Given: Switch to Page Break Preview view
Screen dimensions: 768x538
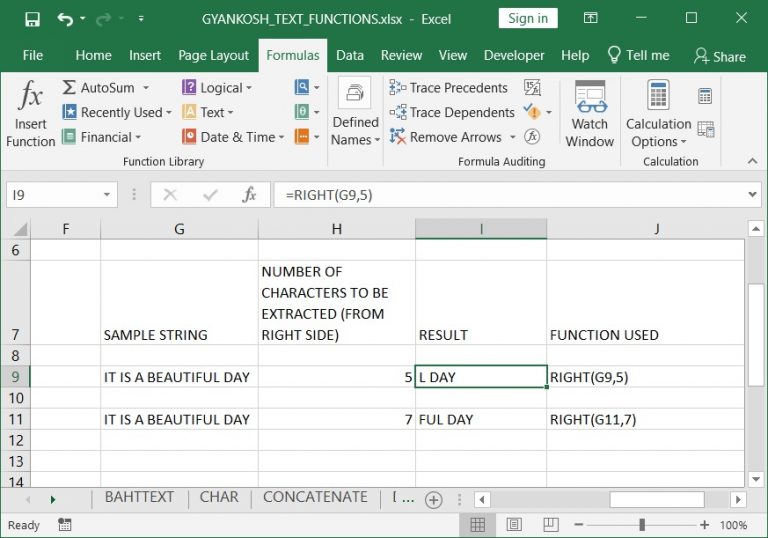Looking at the screenshot, I should coord(551,525).
